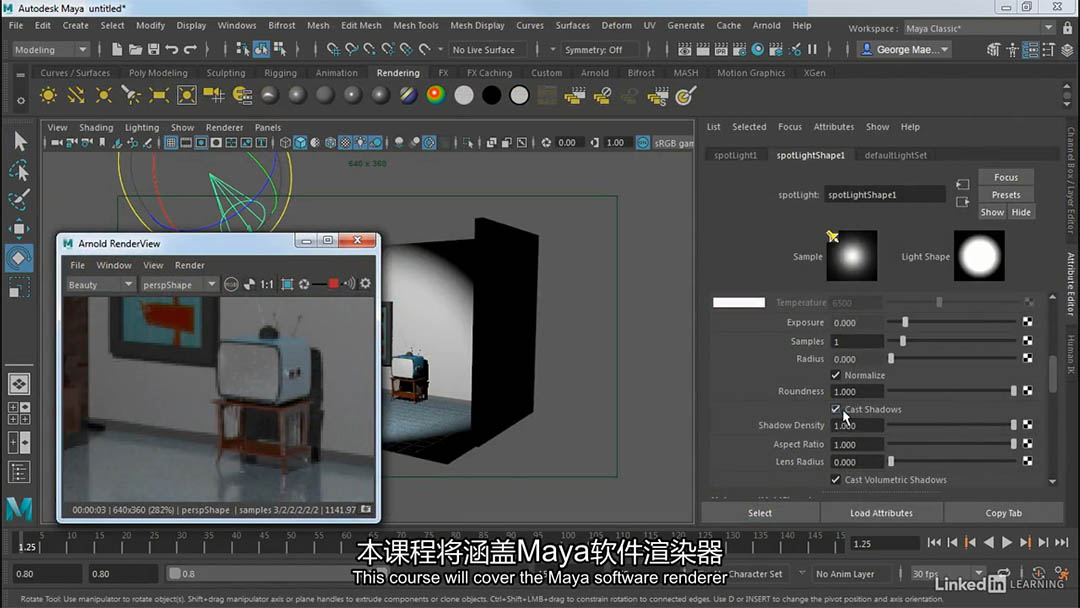Image resolution: width=1080 pixels, height=608 pixels.
Task: Open the Mesh Tools menu
Action: pyautogui.click(x=415, y=25)
